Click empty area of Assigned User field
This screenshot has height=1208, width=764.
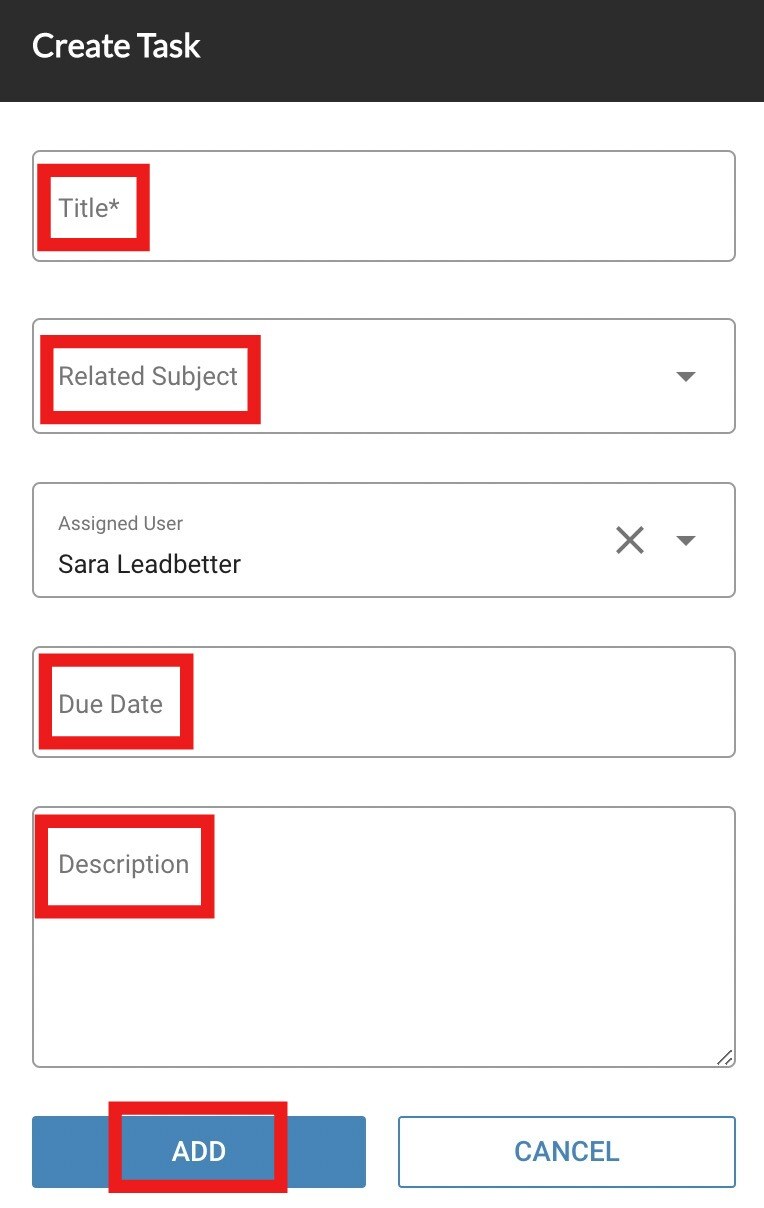pyautogui.click(x=420, y=540)
